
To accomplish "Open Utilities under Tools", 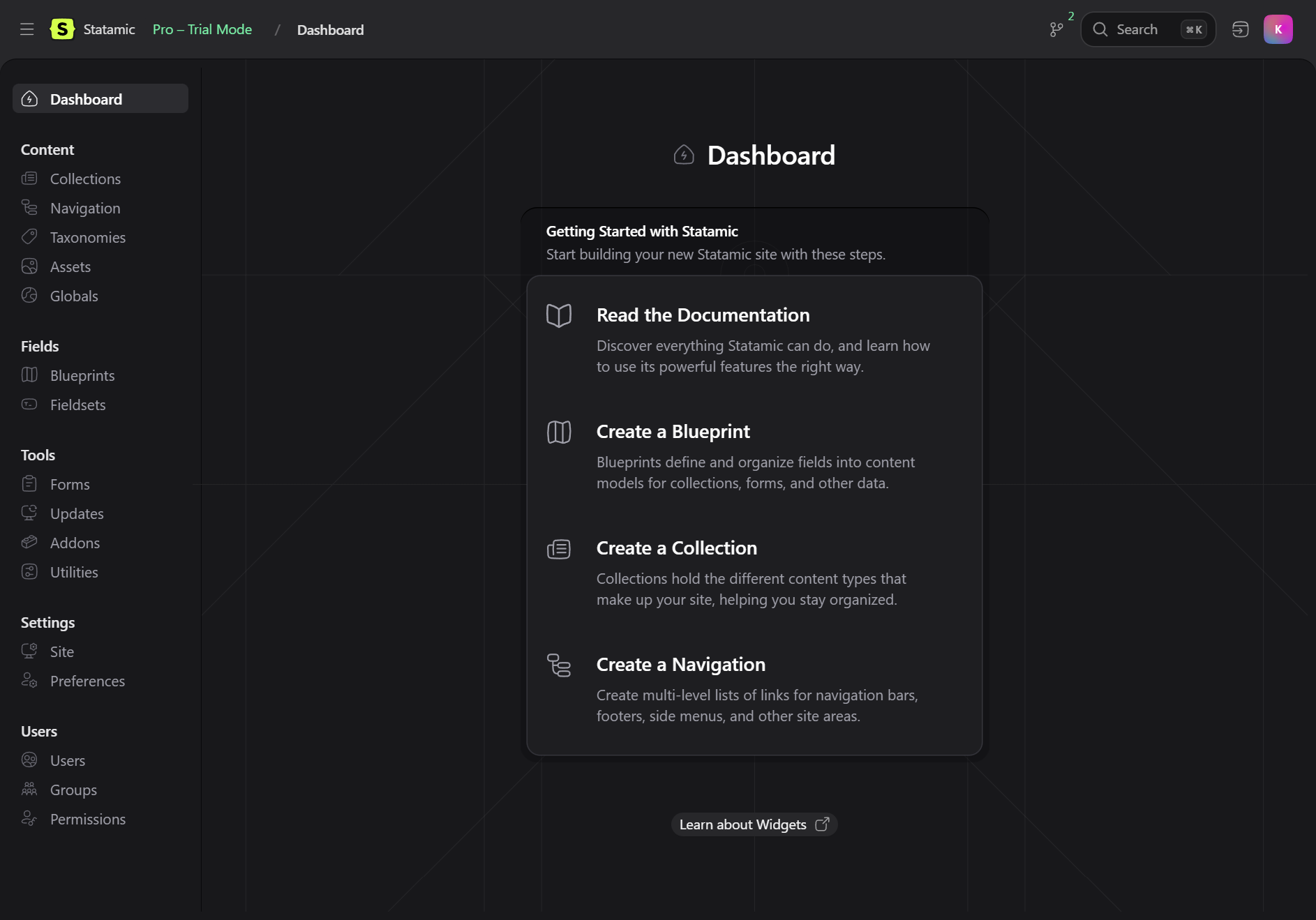I will coord(100,572).
